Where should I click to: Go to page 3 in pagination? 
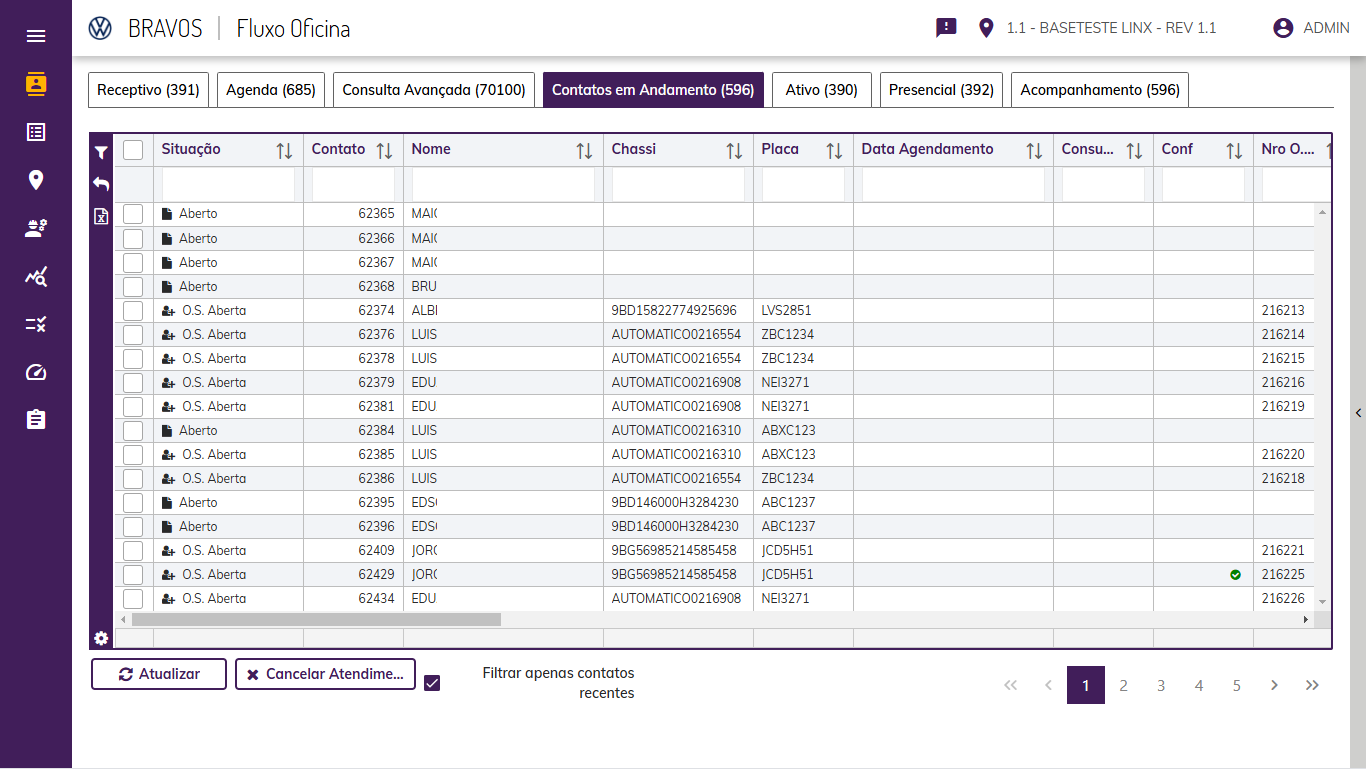coord(1161,685)
